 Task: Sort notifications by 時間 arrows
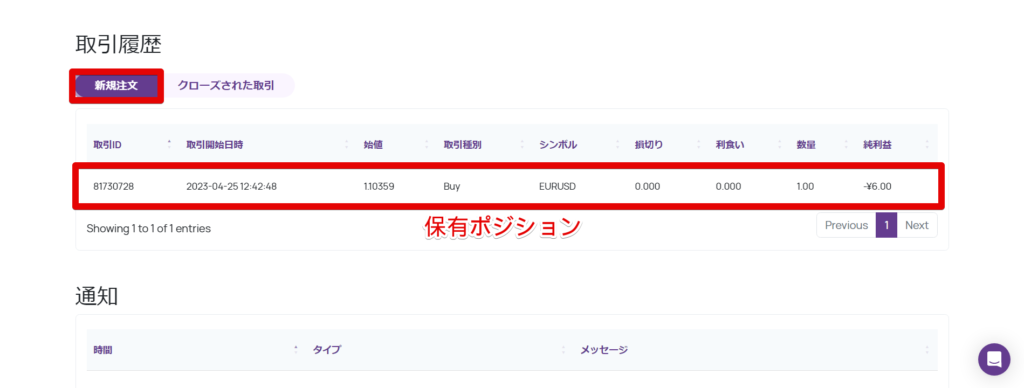pos(296,349)
